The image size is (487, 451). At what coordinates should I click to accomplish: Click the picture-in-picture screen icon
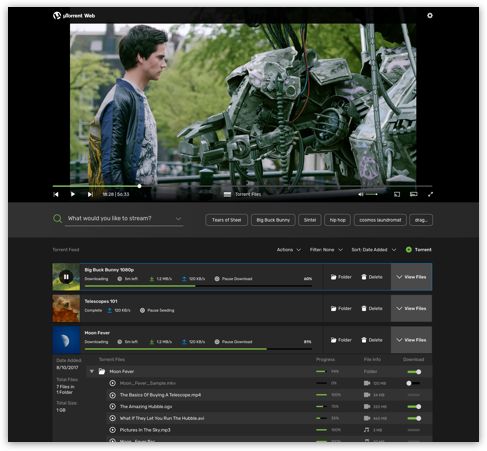(413, 194)
